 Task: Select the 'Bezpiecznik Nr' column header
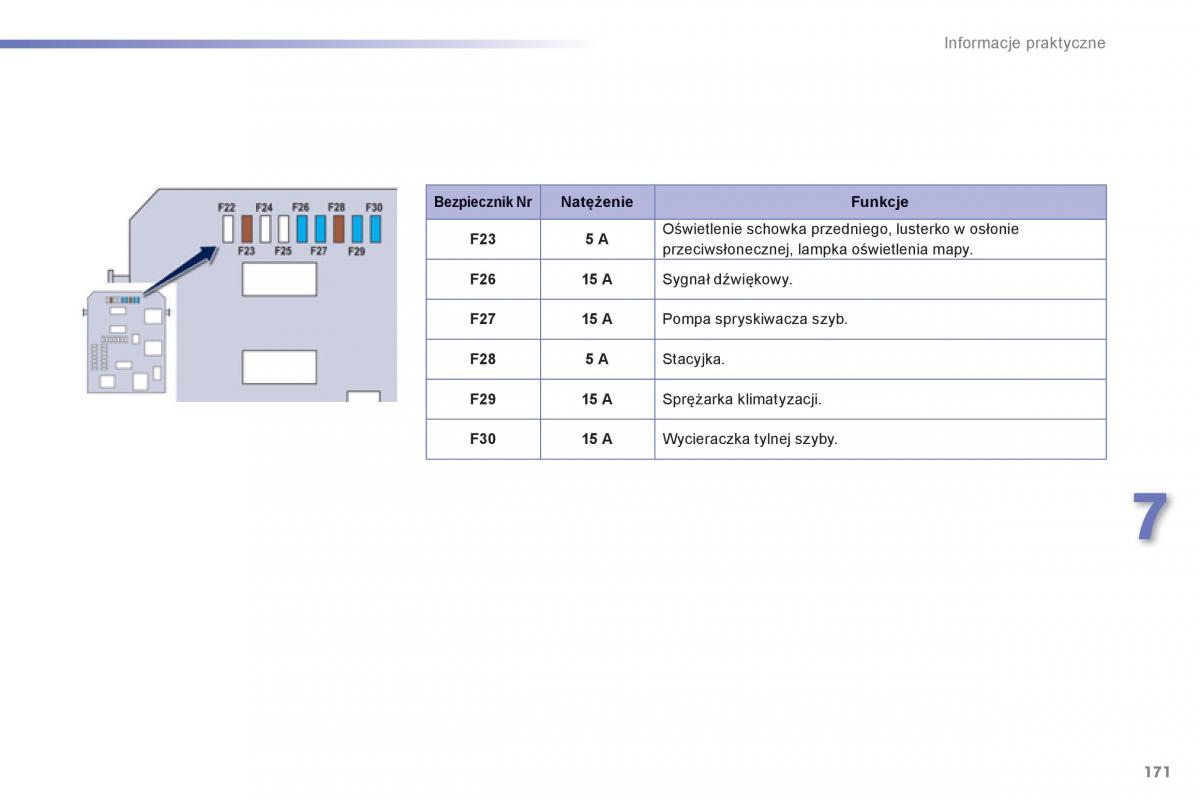coord(483,202)
